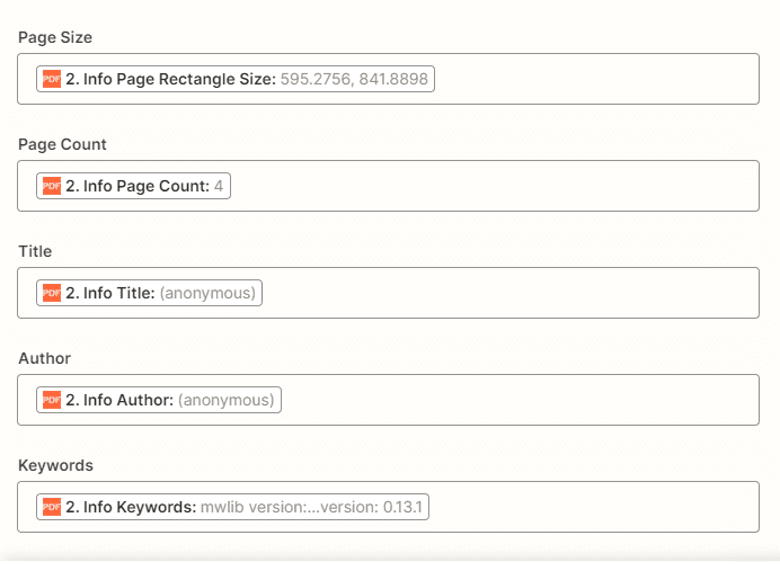Click PDF icon in Info Author pill
780x565 pixels.
pyautogui.click(x=52, y=400)
